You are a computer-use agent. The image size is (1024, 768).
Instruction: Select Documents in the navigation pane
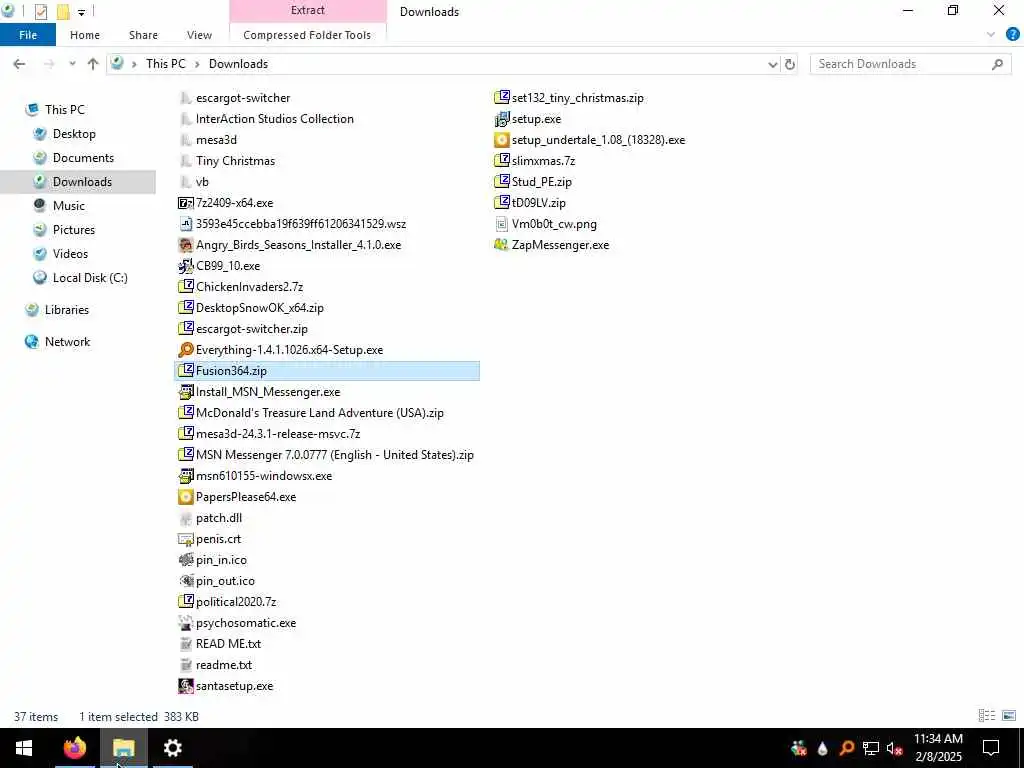pos(83,158)
